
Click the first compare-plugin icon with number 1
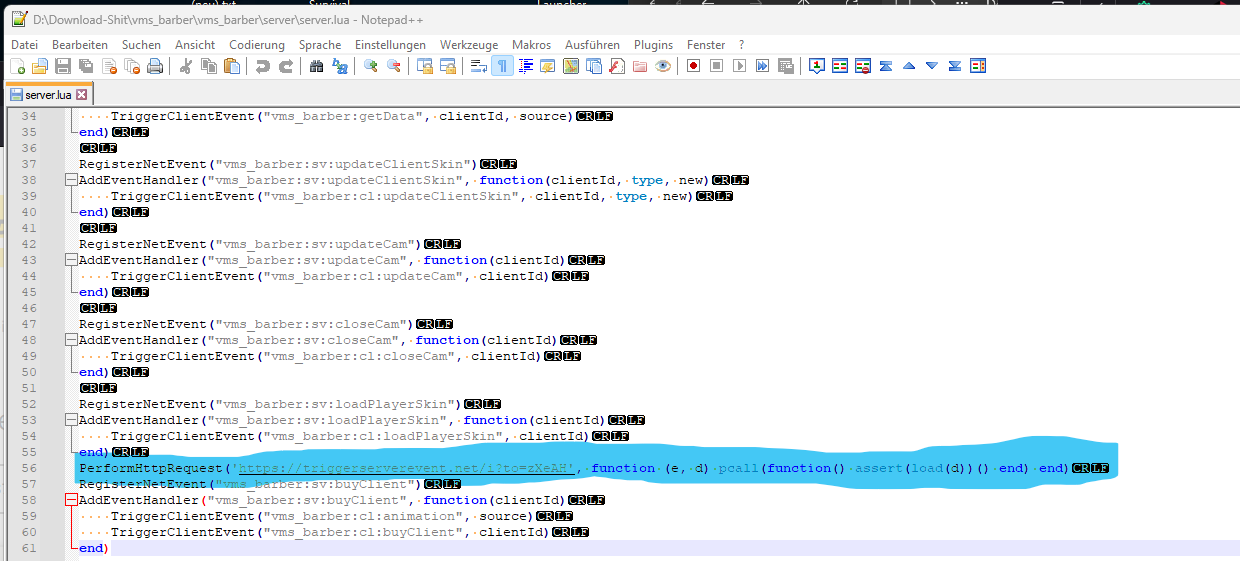[x=817, y=66]
